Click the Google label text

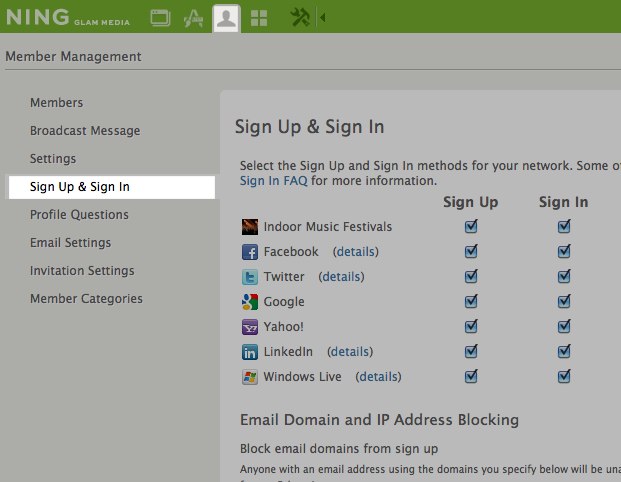tap(284, 302)
